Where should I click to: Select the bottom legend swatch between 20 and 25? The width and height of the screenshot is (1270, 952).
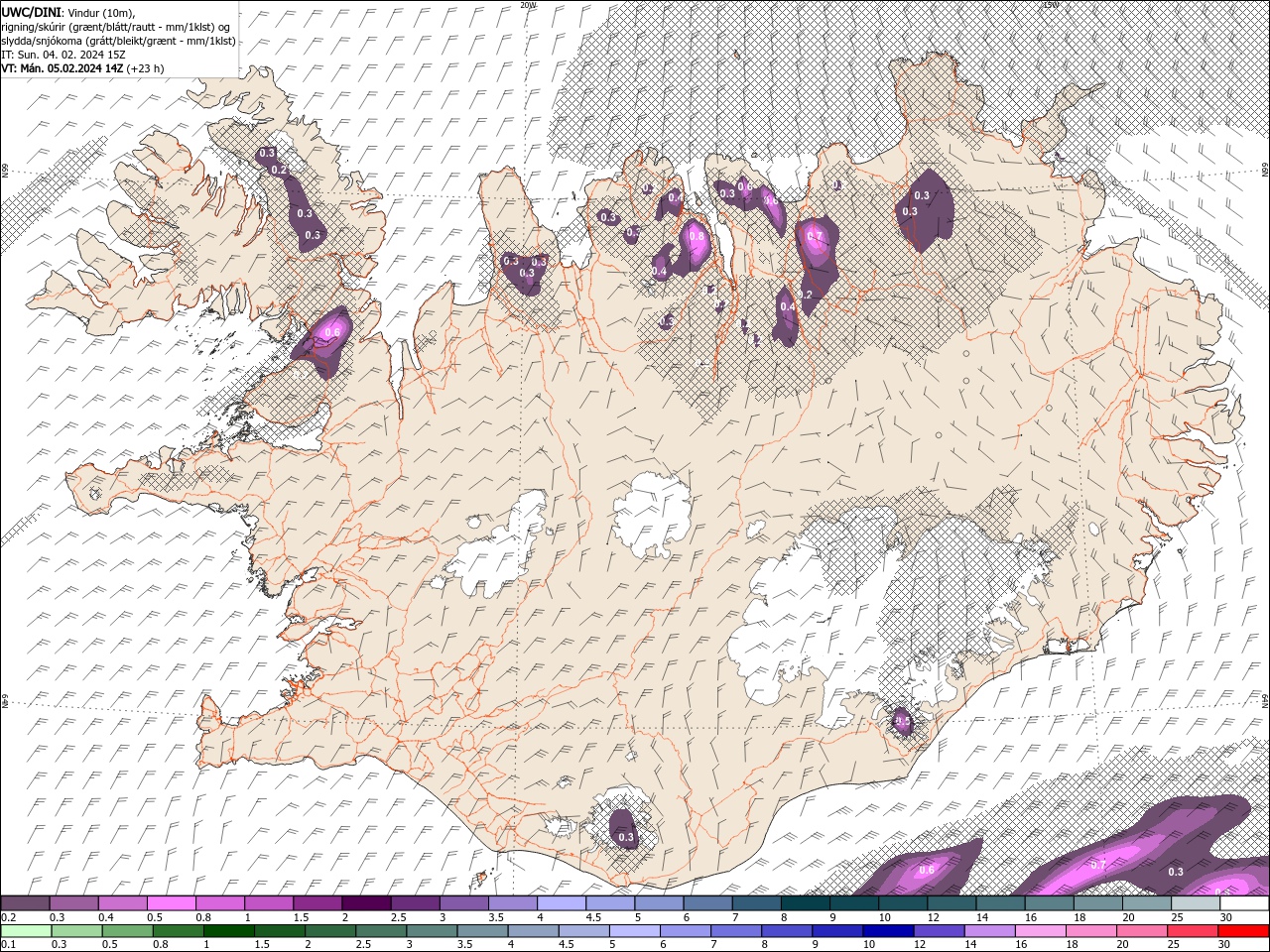coord(1140,931)
